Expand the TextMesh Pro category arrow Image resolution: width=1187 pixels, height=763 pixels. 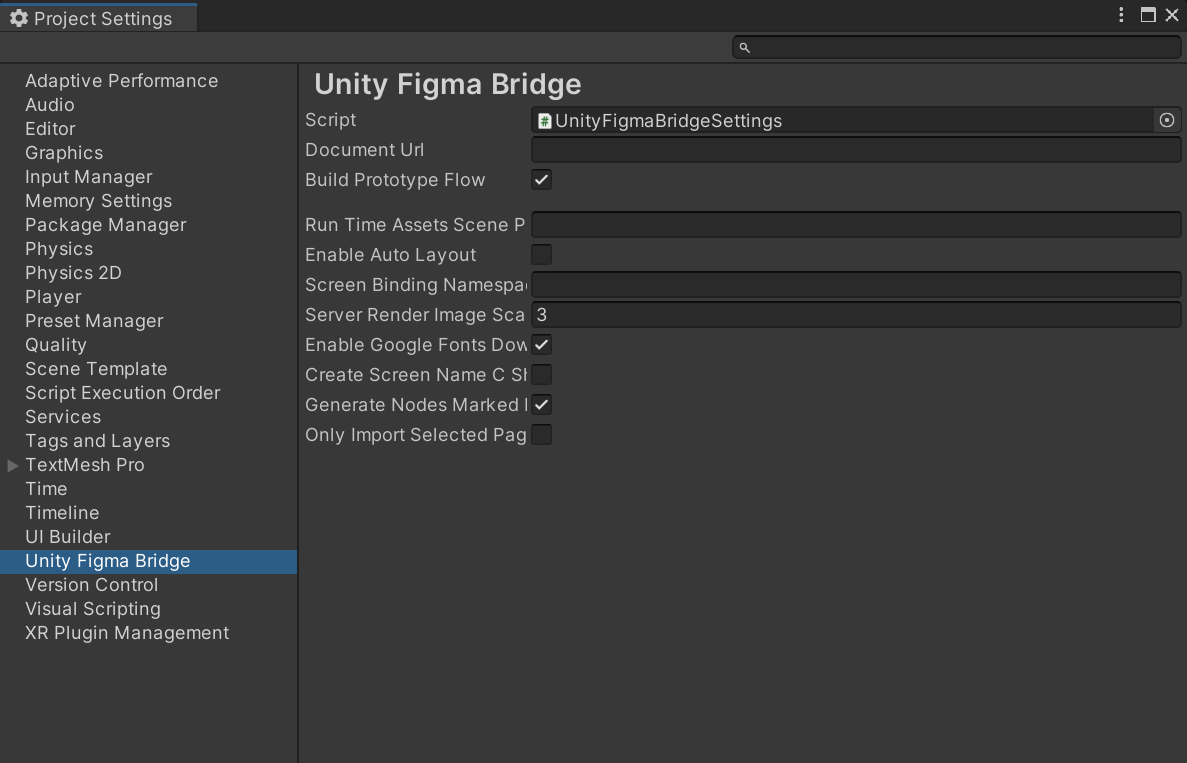coord(12,466)
